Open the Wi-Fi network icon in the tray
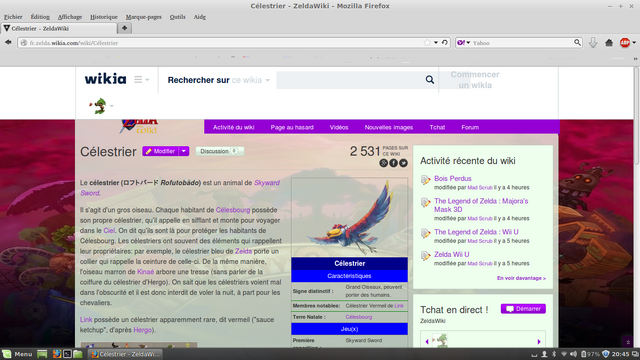 (x=564, y=354)
